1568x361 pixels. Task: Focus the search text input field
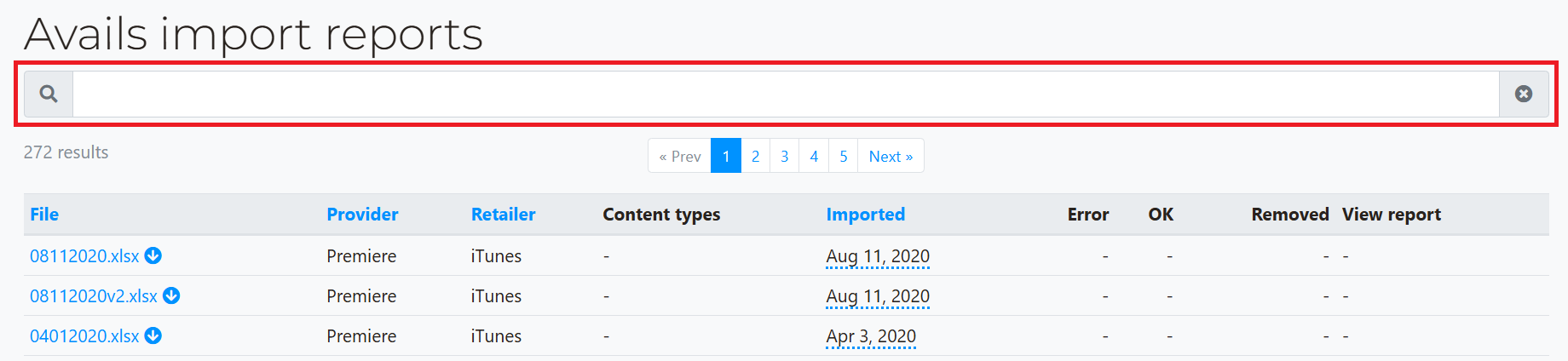[786, 94]
